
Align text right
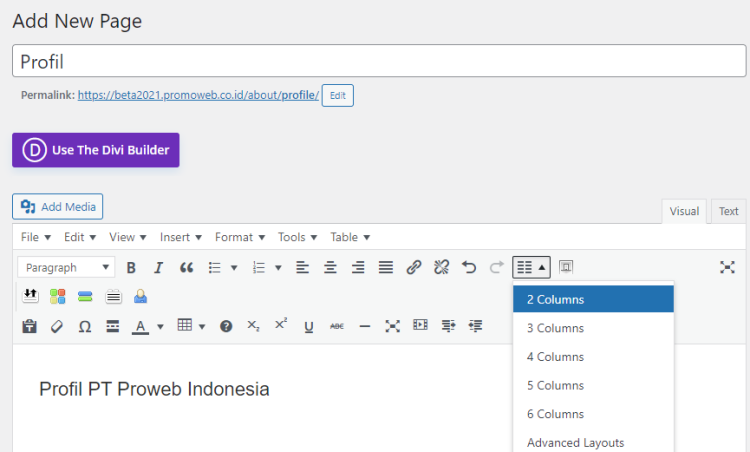[358, 267]
